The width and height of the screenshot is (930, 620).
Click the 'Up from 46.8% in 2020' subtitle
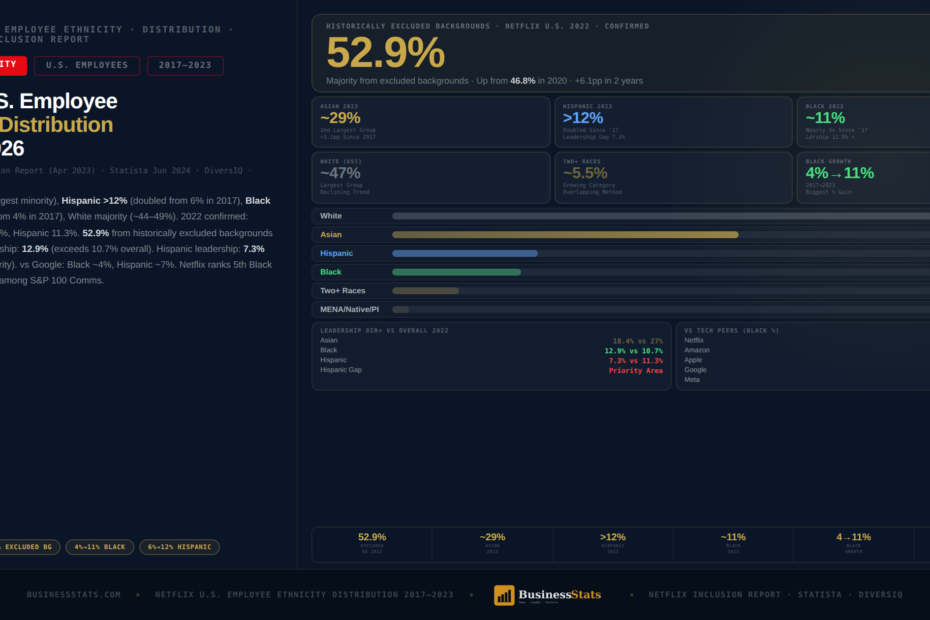point(521,81)
